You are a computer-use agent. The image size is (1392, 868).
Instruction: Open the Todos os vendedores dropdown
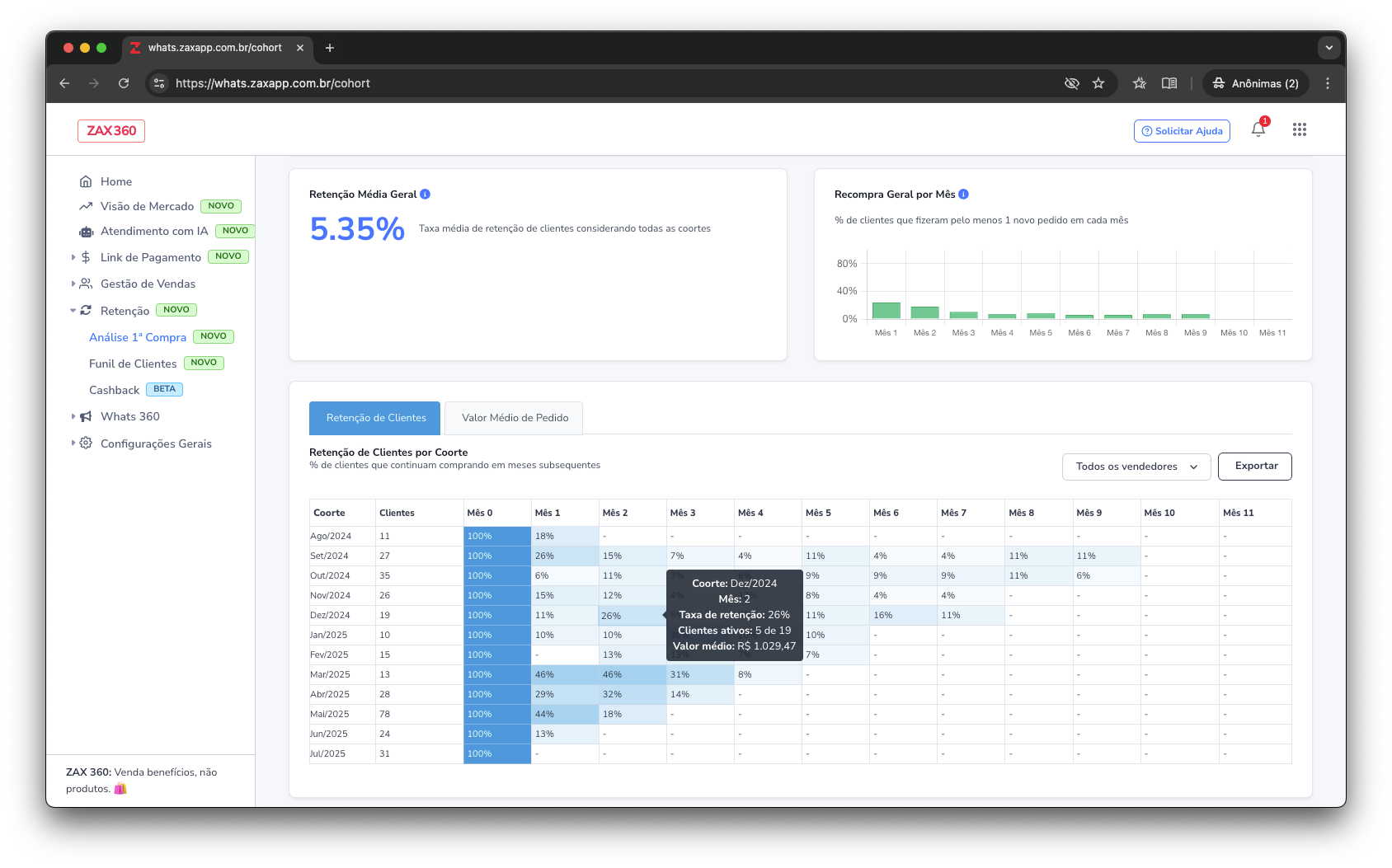1136,467
